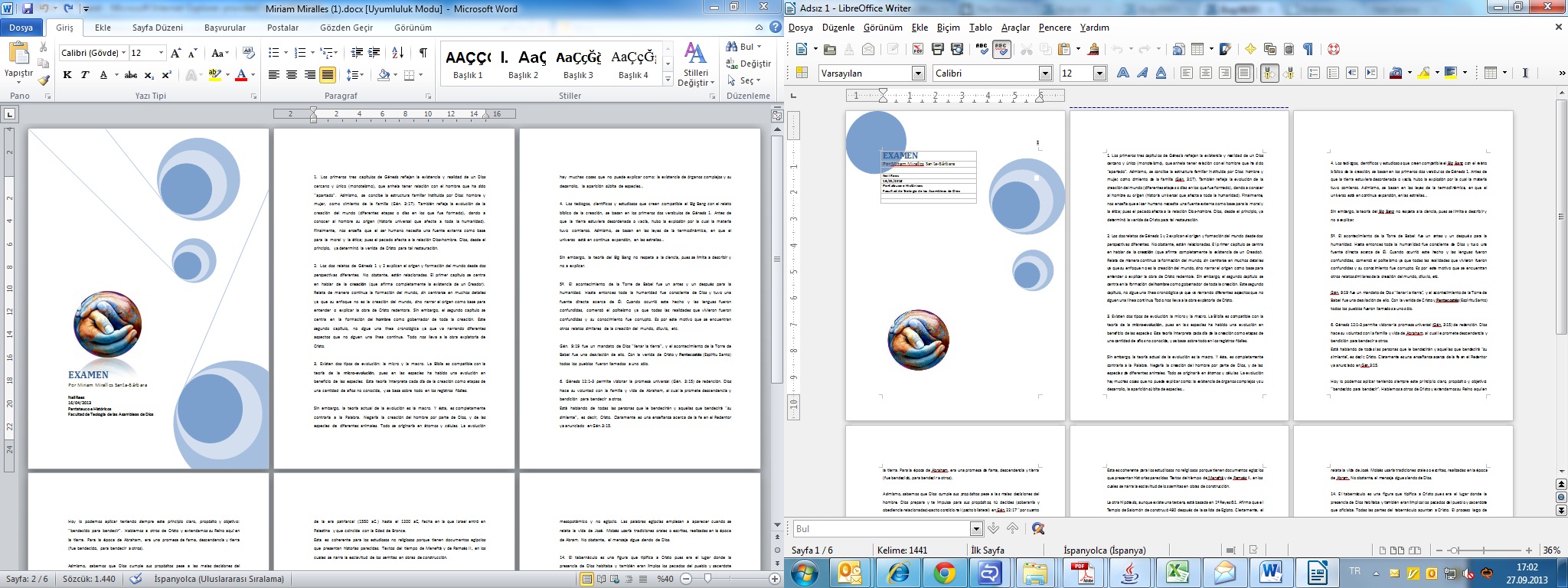
Task: Open the Biçim menu in LibreOffice
Action: [948, 28]
